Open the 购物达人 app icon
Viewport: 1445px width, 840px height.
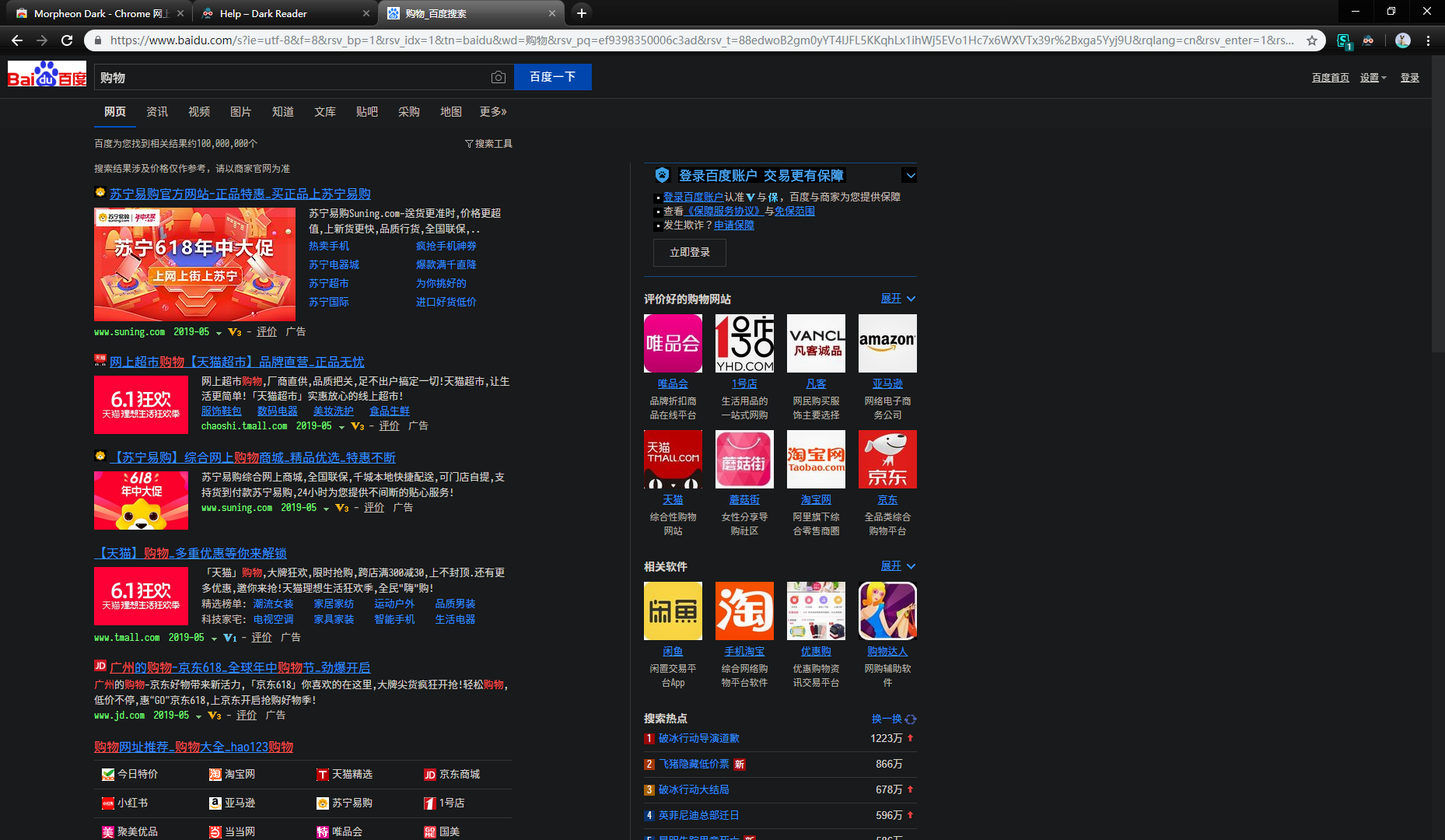[x=887, y=611]
